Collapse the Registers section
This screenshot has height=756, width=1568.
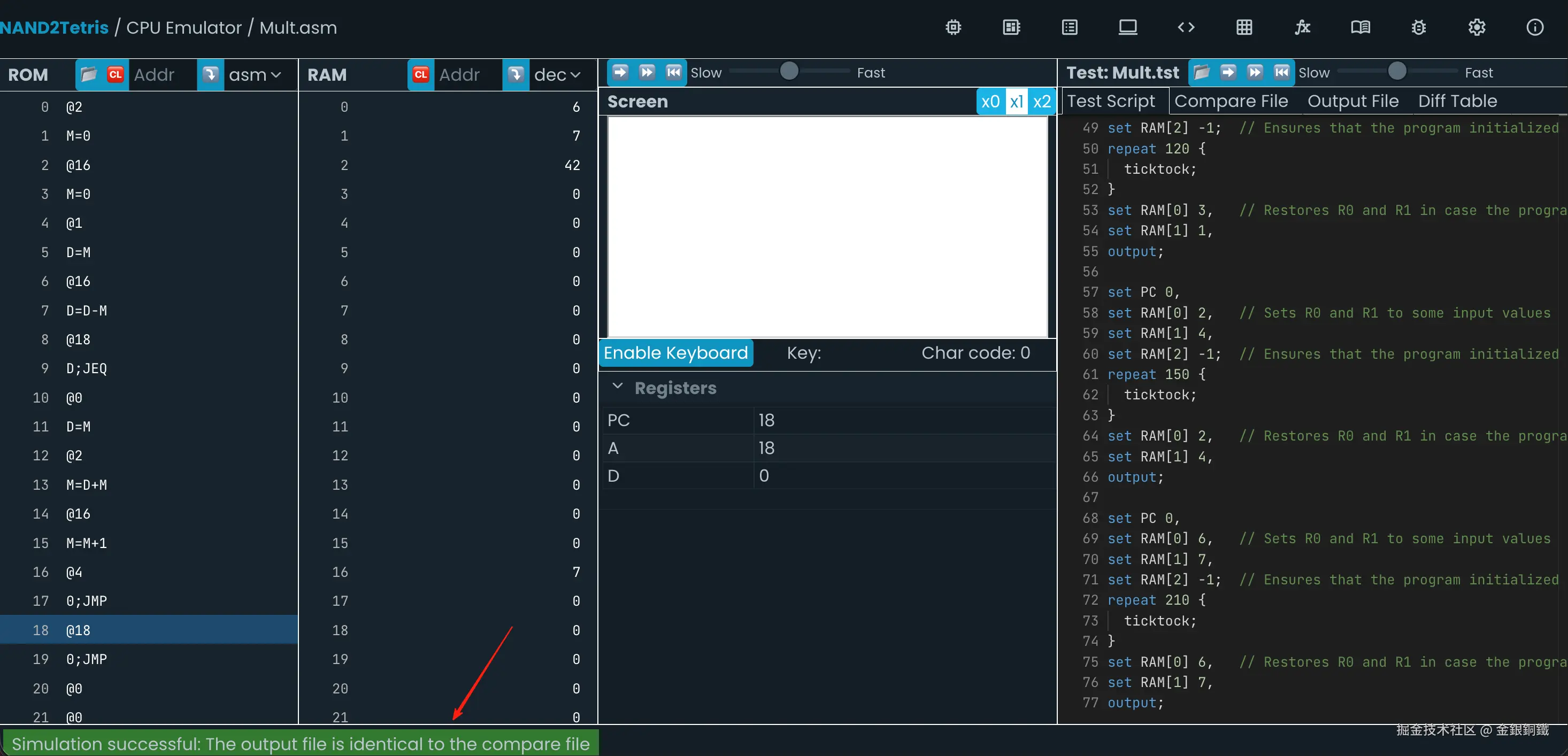click(617, 387)
